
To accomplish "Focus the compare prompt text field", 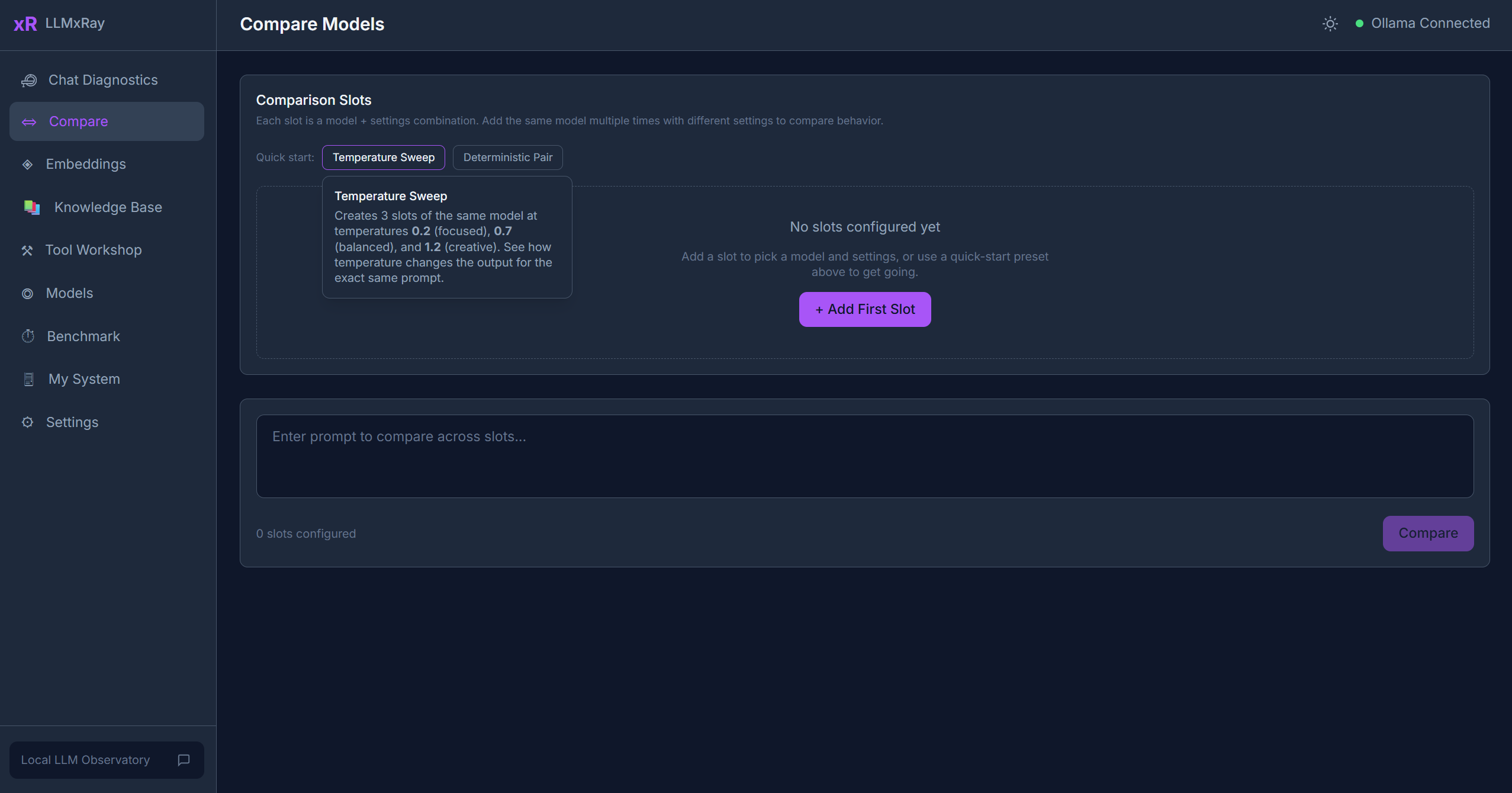I will click(x=864, y=456).
